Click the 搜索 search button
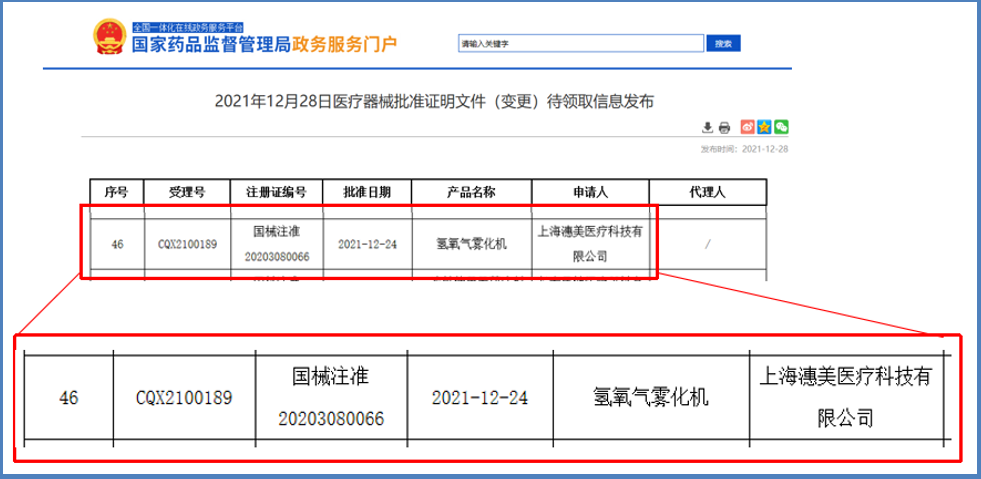981x479 pixels. coord(723,43)
